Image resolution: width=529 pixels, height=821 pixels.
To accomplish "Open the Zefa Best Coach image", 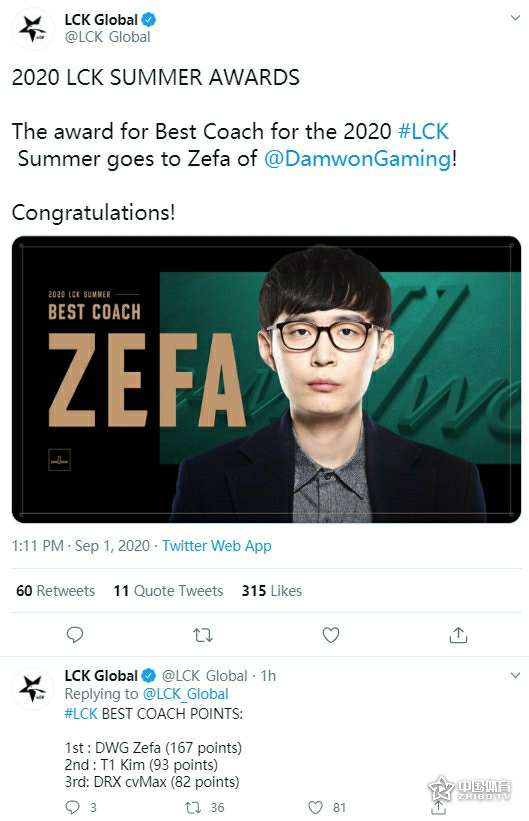I will 266,380.
